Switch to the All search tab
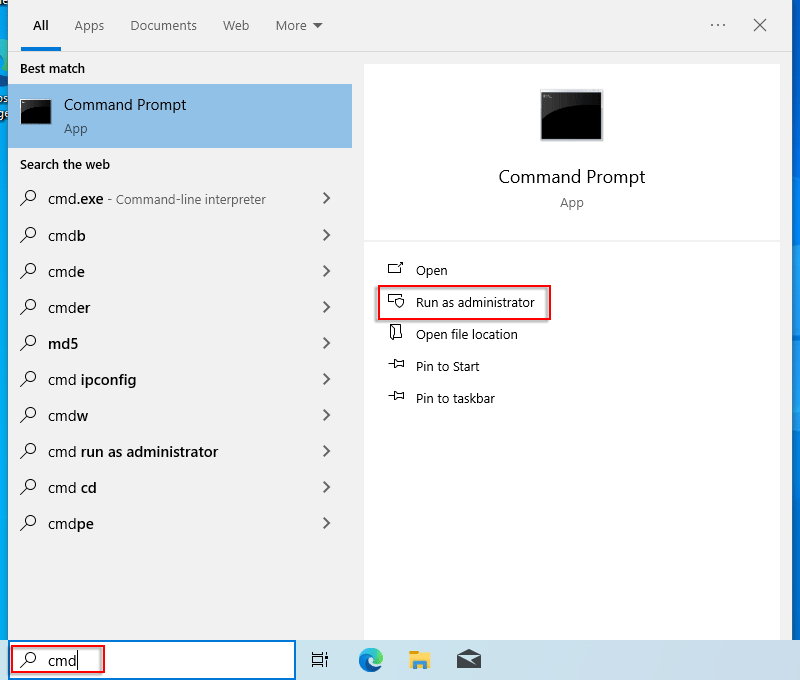The image size is (800, 680). (41, 26)
